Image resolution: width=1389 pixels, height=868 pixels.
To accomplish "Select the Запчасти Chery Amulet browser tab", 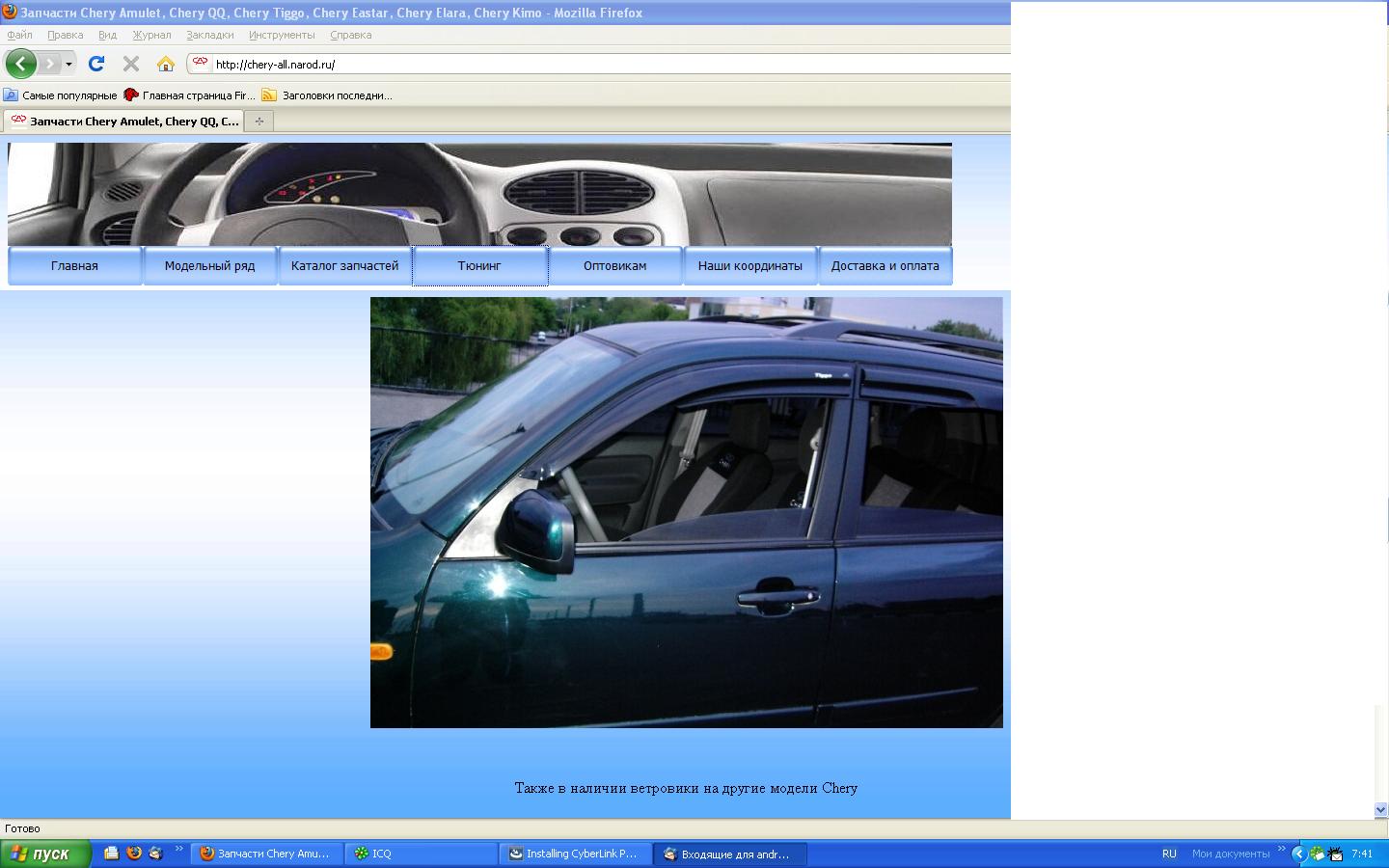I will [x=123, y=121].
